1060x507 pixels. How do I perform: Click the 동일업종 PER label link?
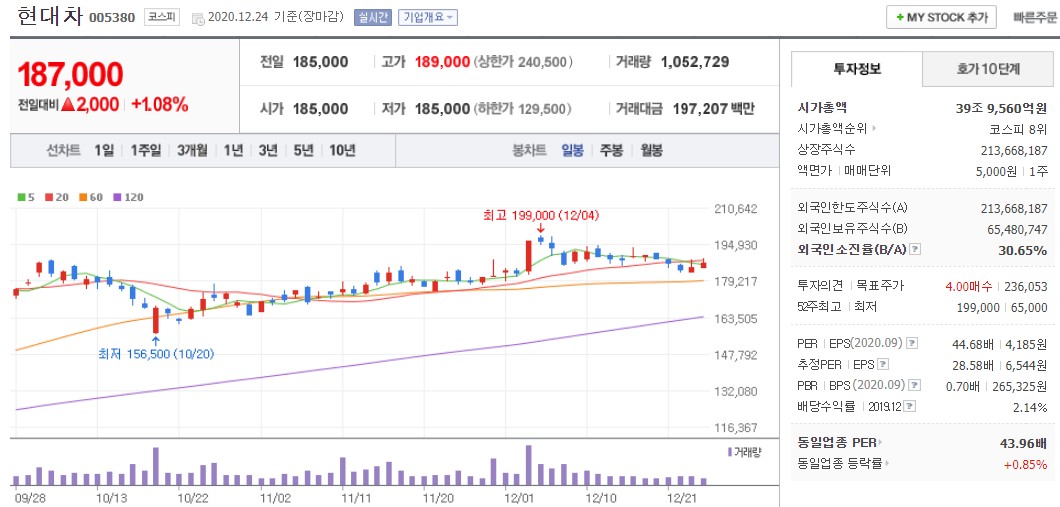pyautogui.click(x=837, y=443)
